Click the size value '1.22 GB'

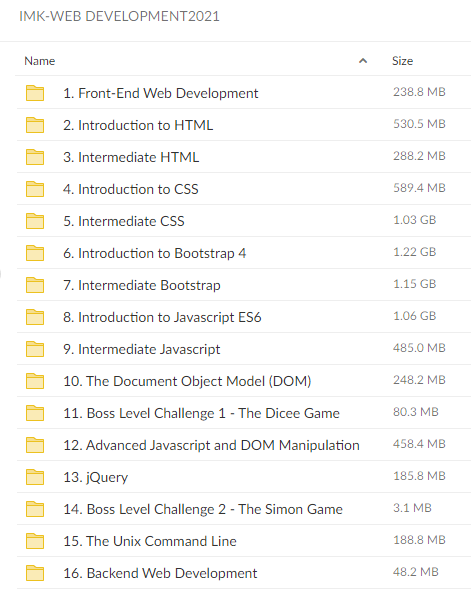(415, 252)
